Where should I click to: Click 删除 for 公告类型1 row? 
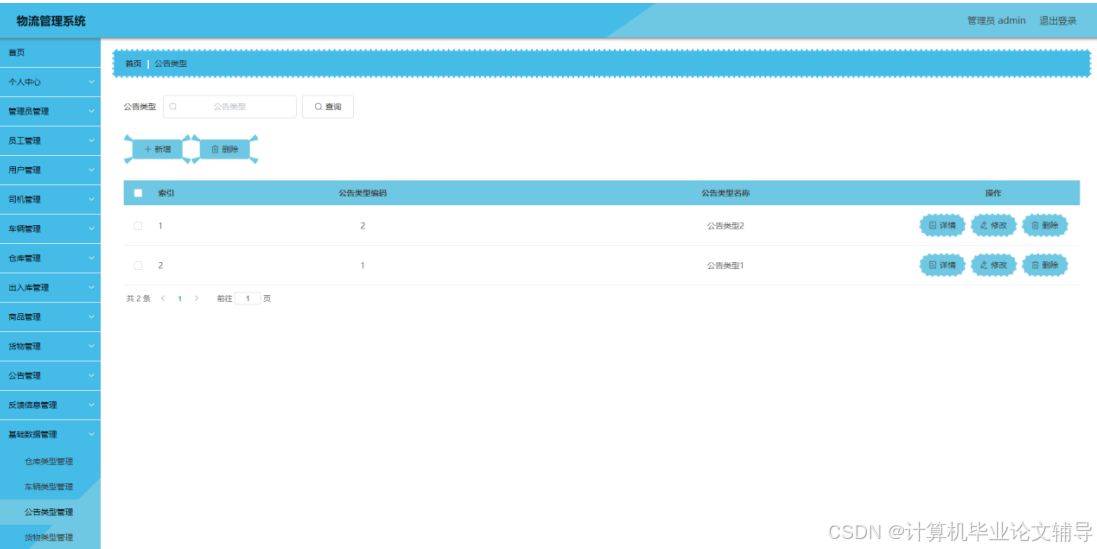[1045, 265]
